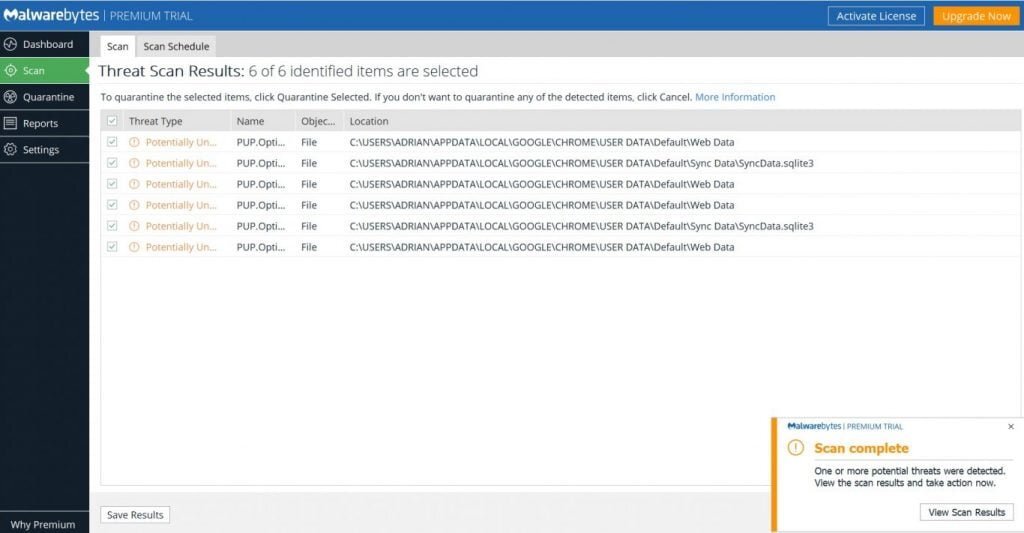Click first row Web Data location path
Screen dimensions: 1024x533
pos(541,142)
